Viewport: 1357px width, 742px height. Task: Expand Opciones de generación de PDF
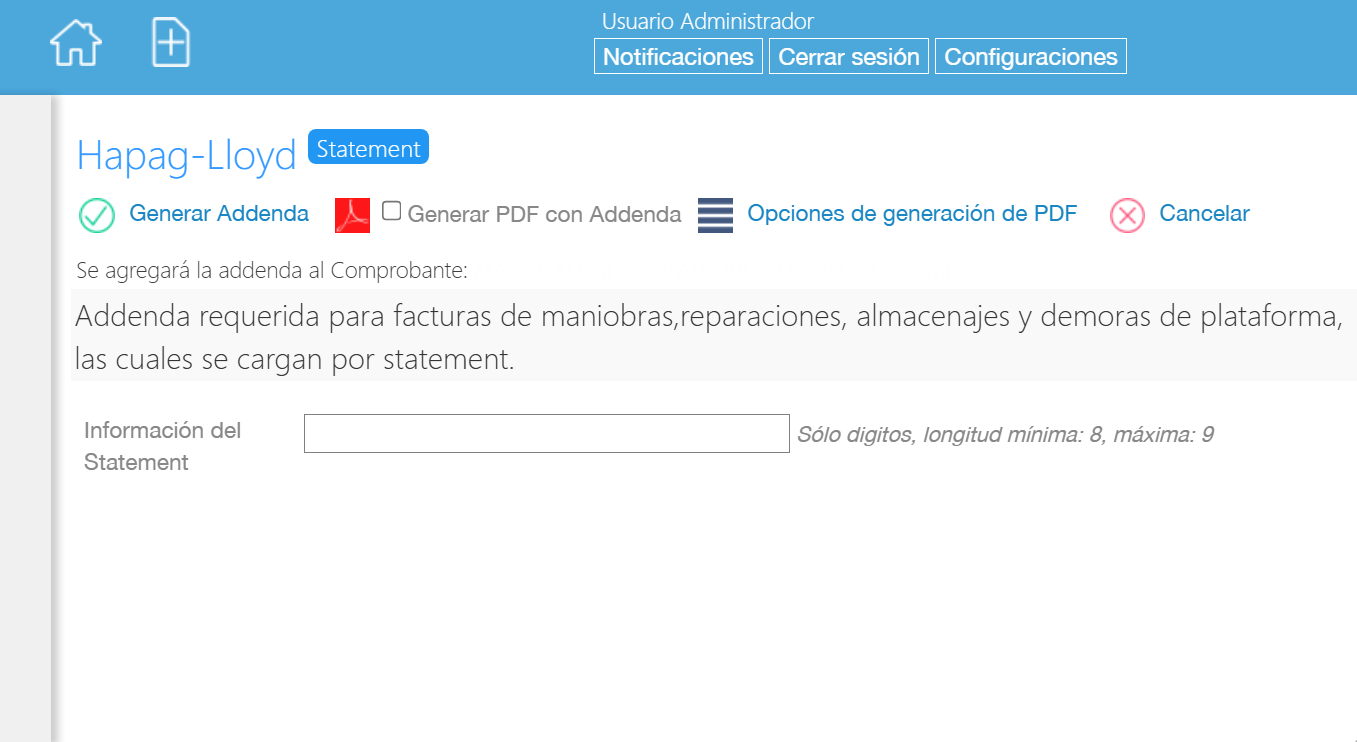pyautogui.click(x=912, y=213)
